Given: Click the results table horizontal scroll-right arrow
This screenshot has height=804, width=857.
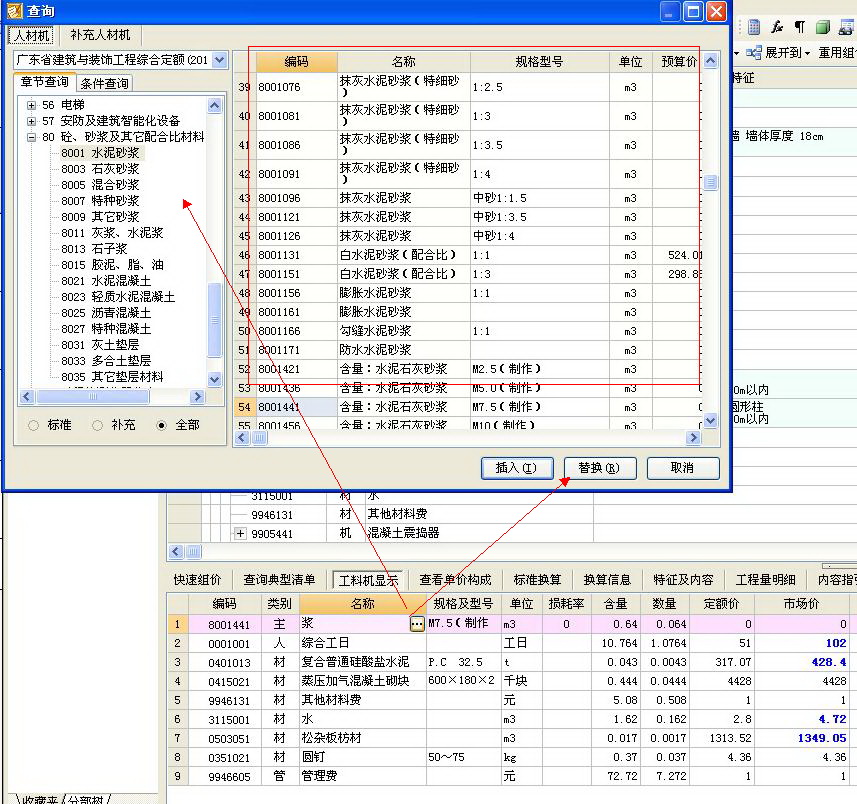Looking at the screenshot, I should coord(693,438).
